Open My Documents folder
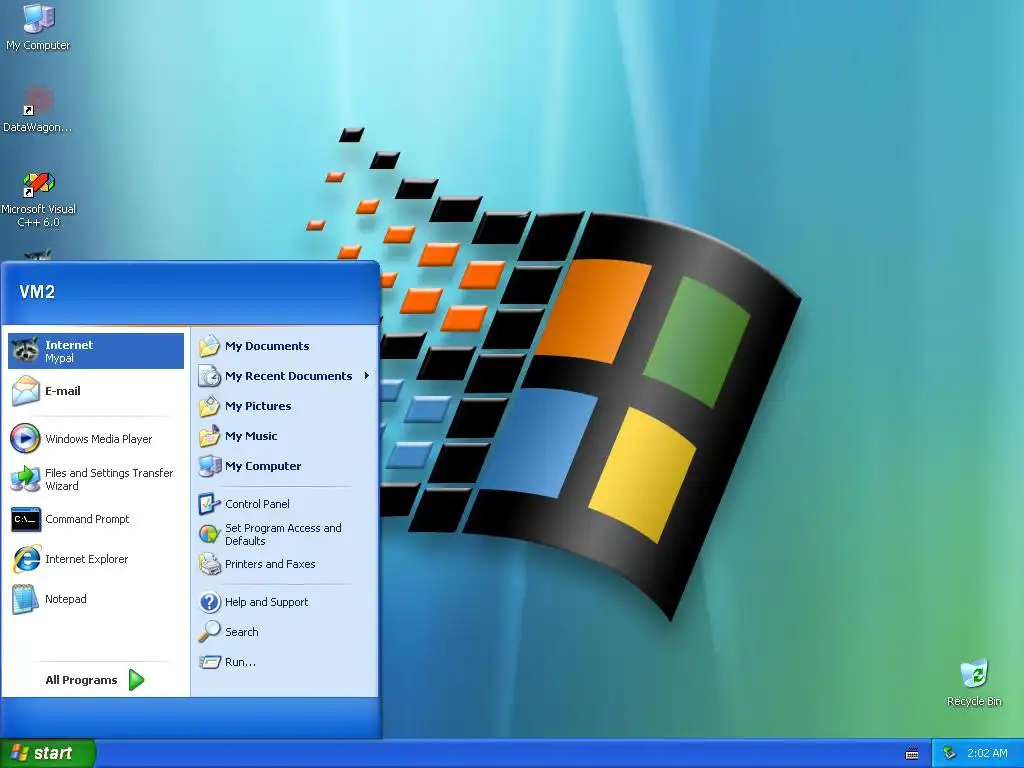Viewport: 1024px width, 768px height. (x=285, y=346)
